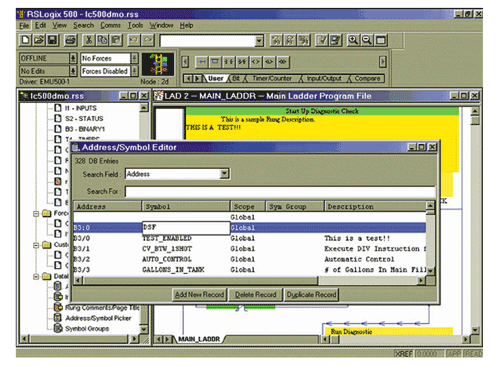The image size is (500, 366).
Task: Click the New file toolbar icon
Action: (x=25, y=40)
